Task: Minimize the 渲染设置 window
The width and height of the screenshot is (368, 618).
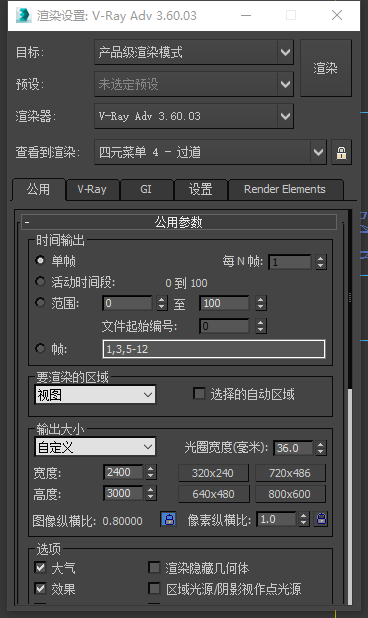Action: pos(246,15)
